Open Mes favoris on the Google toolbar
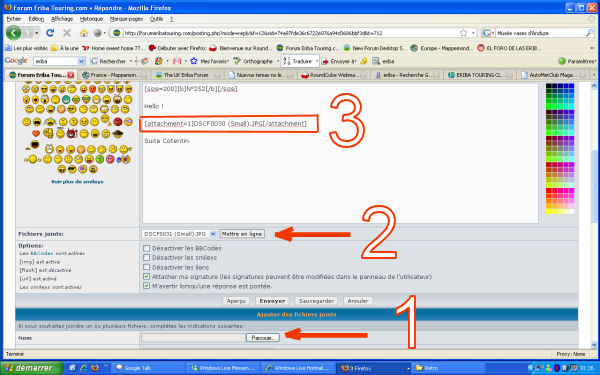Viewport: 600px width, 375px height. click(210, 61)
